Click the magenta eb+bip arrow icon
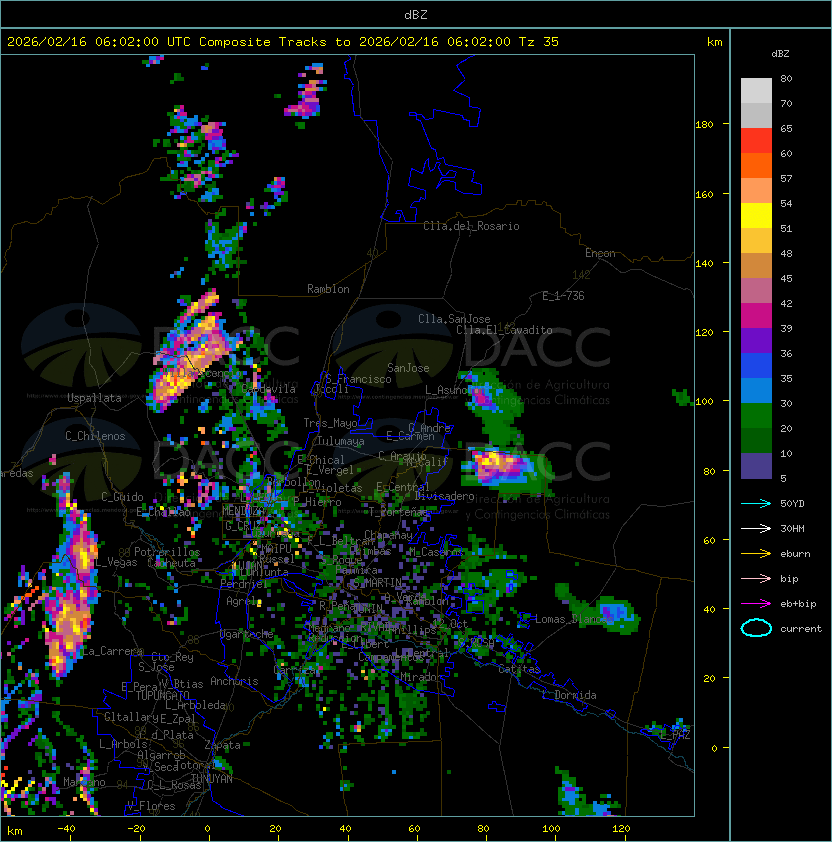Viewport: 832px width, 842px height. (756, 604)
